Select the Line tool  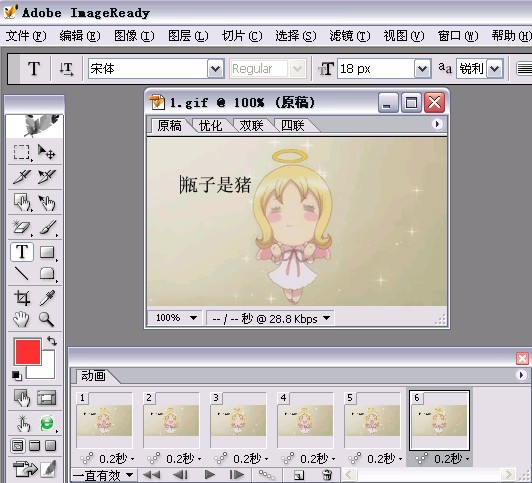[x=22, y=273]
